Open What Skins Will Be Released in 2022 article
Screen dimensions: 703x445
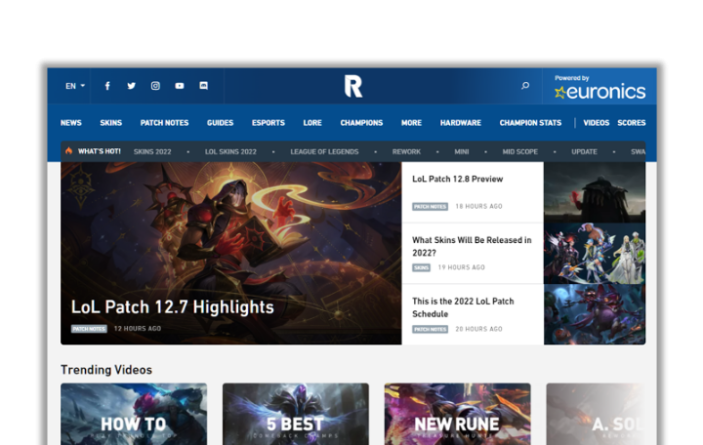coord(472,246)
